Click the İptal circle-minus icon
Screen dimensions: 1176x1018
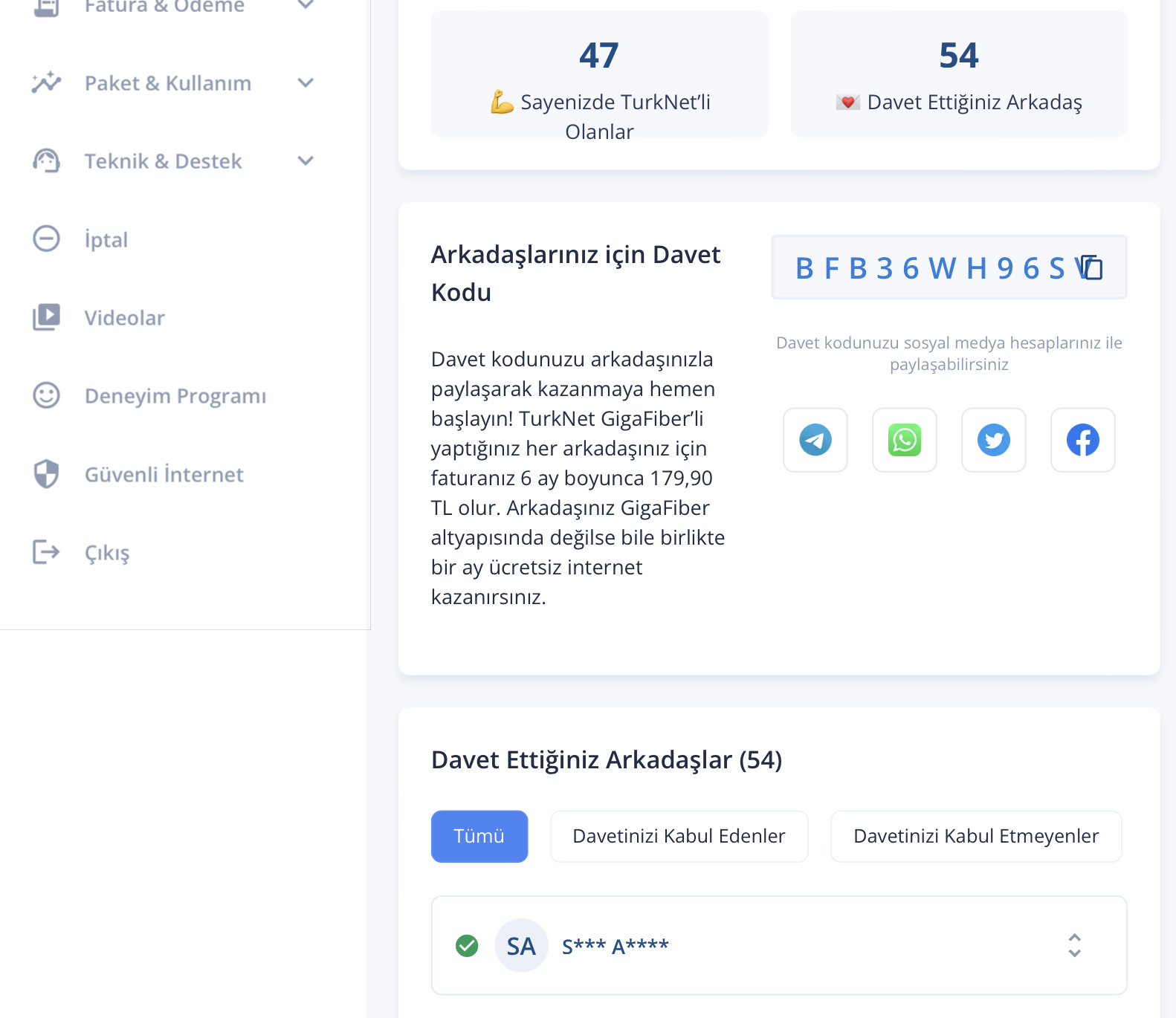pyautogui.click(x=46, y=239)
